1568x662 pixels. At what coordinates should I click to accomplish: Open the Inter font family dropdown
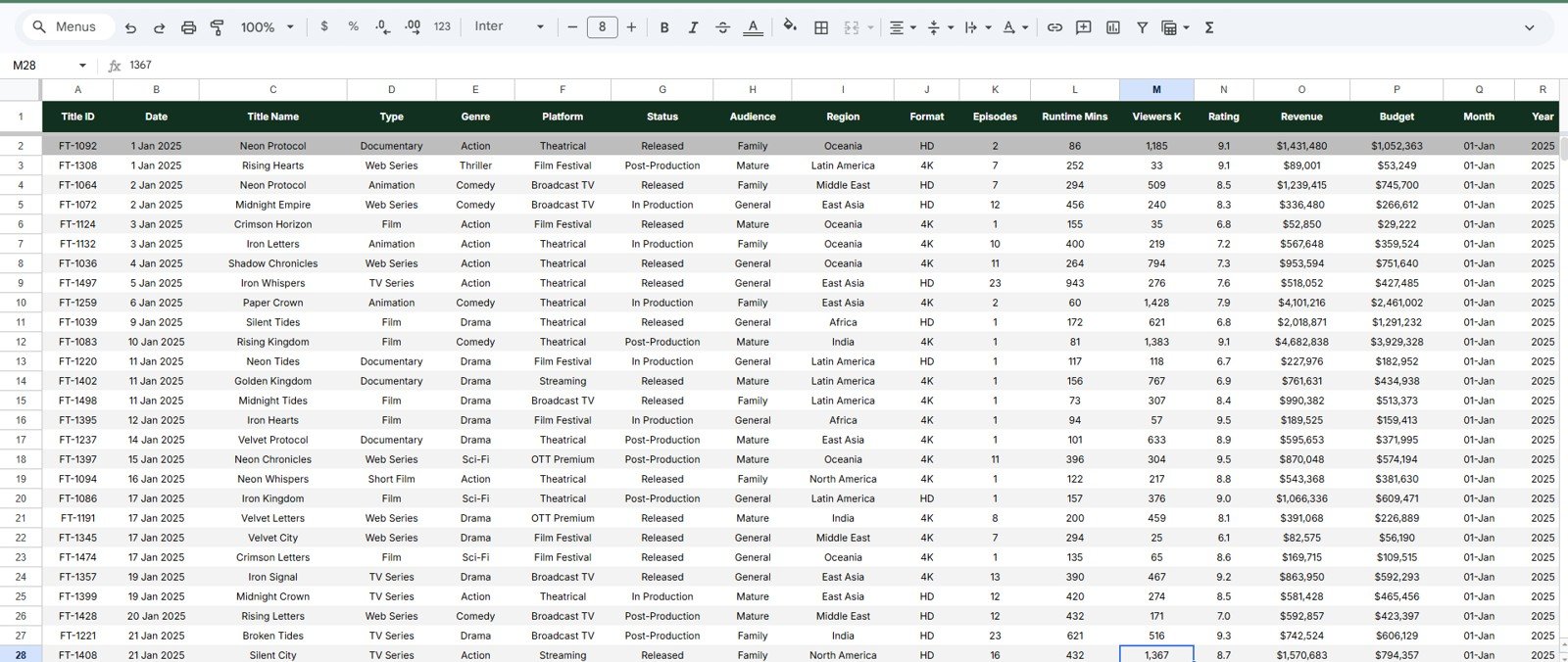coord(509,27)
